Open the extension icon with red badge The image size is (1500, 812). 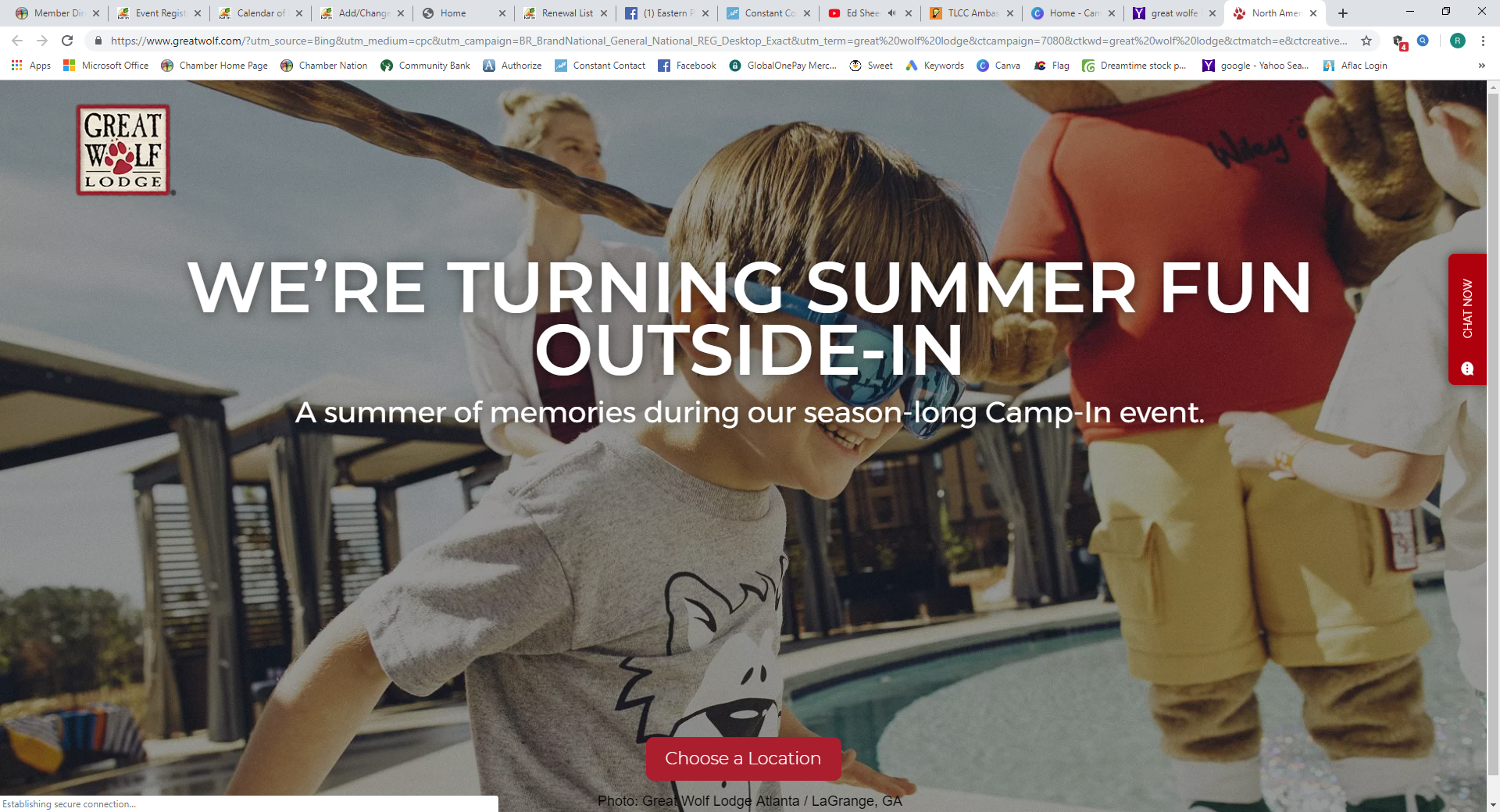point(1399,41)
